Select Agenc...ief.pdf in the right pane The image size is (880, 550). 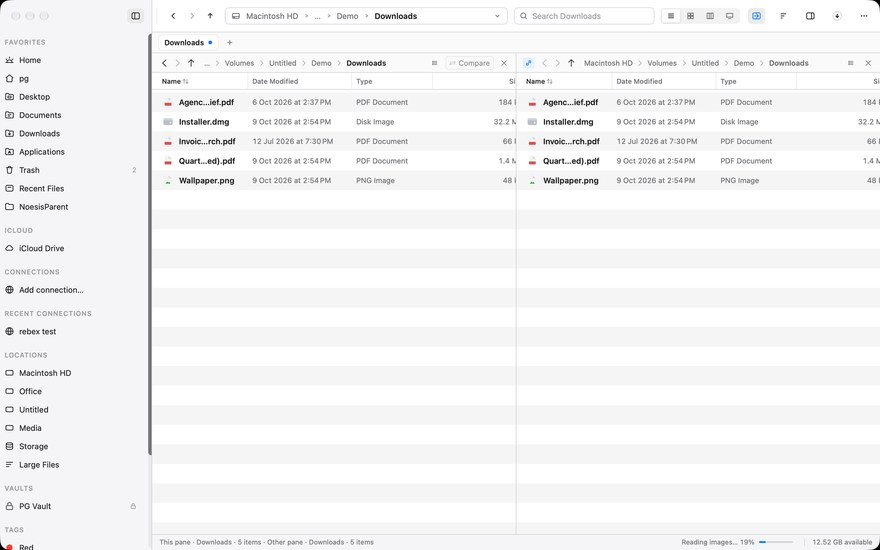pos(698,102)
